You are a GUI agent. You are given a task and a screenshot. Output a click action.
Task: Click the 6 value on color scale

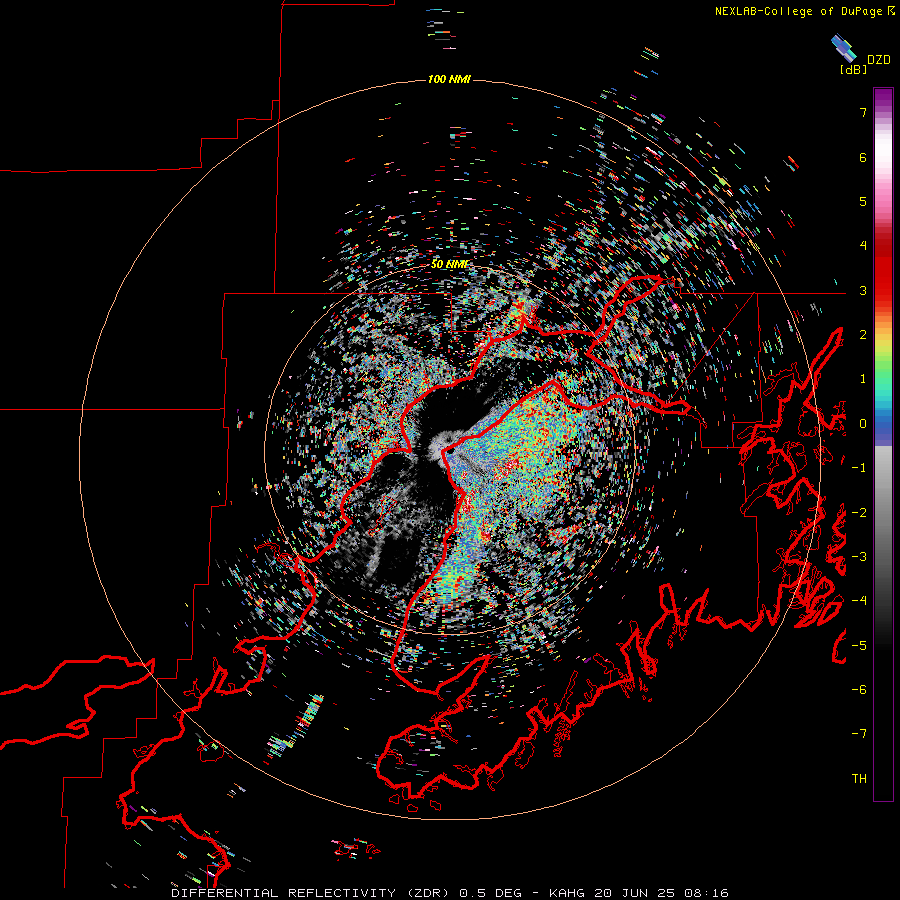[x=863, y=157]
